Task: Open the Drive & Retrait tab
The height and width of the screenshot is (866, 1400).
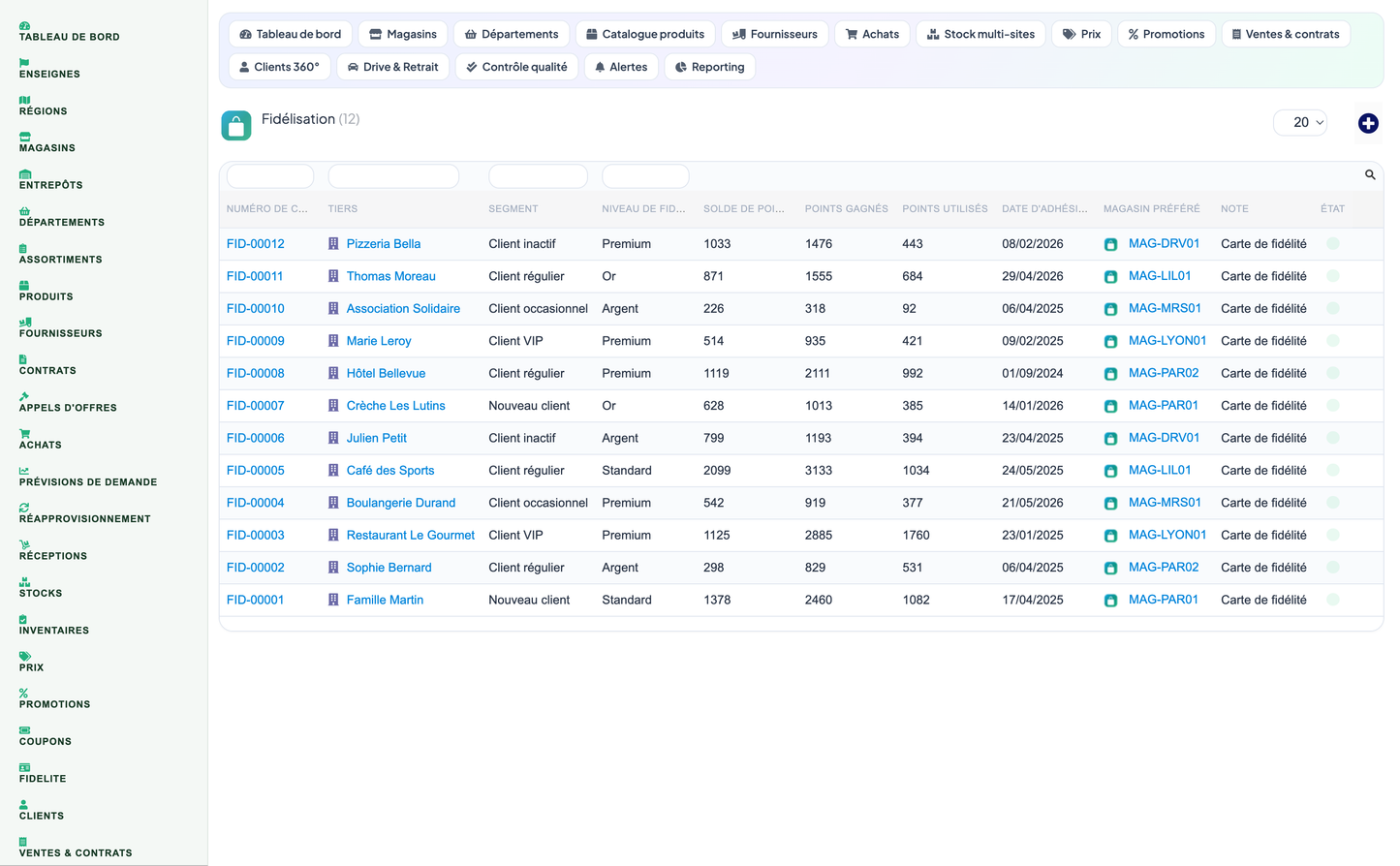Action: (x=392, y=67)
